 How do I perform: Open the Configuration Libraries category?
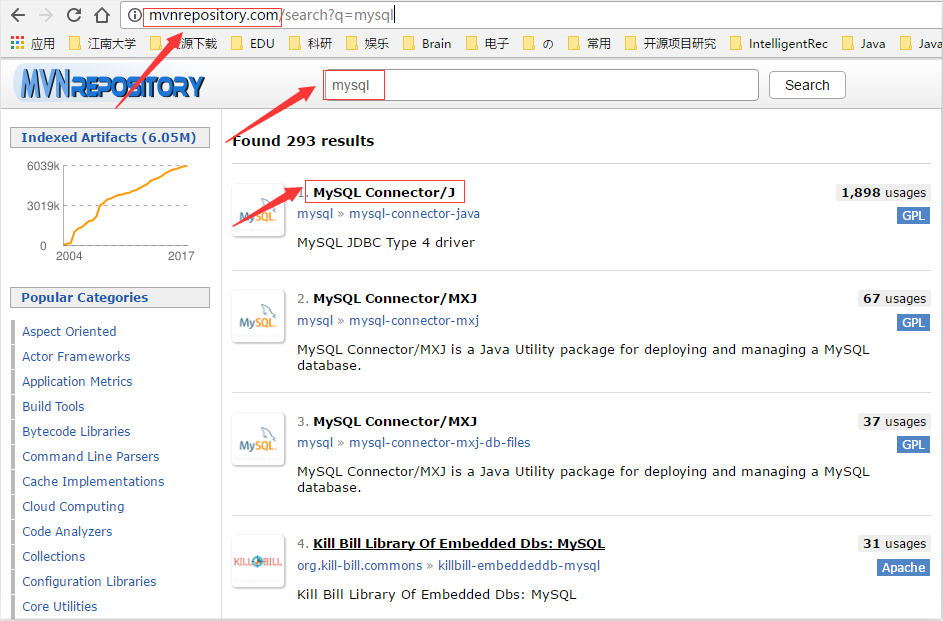point(89,581)
